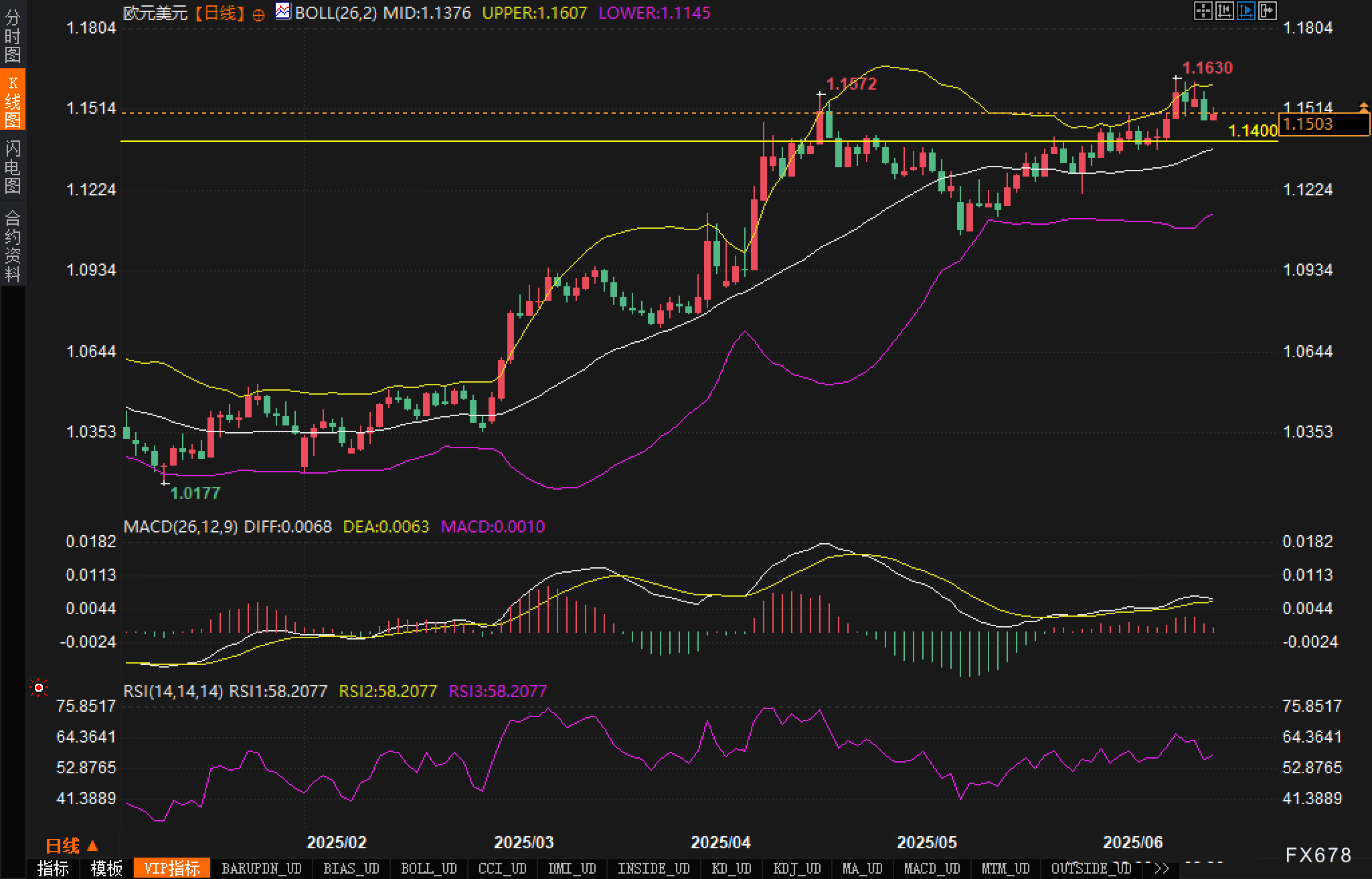Switch to 分时图 view in sidebar
Image resolution: width=1372 pixels, height=879 pixels.
pos(13,36)
